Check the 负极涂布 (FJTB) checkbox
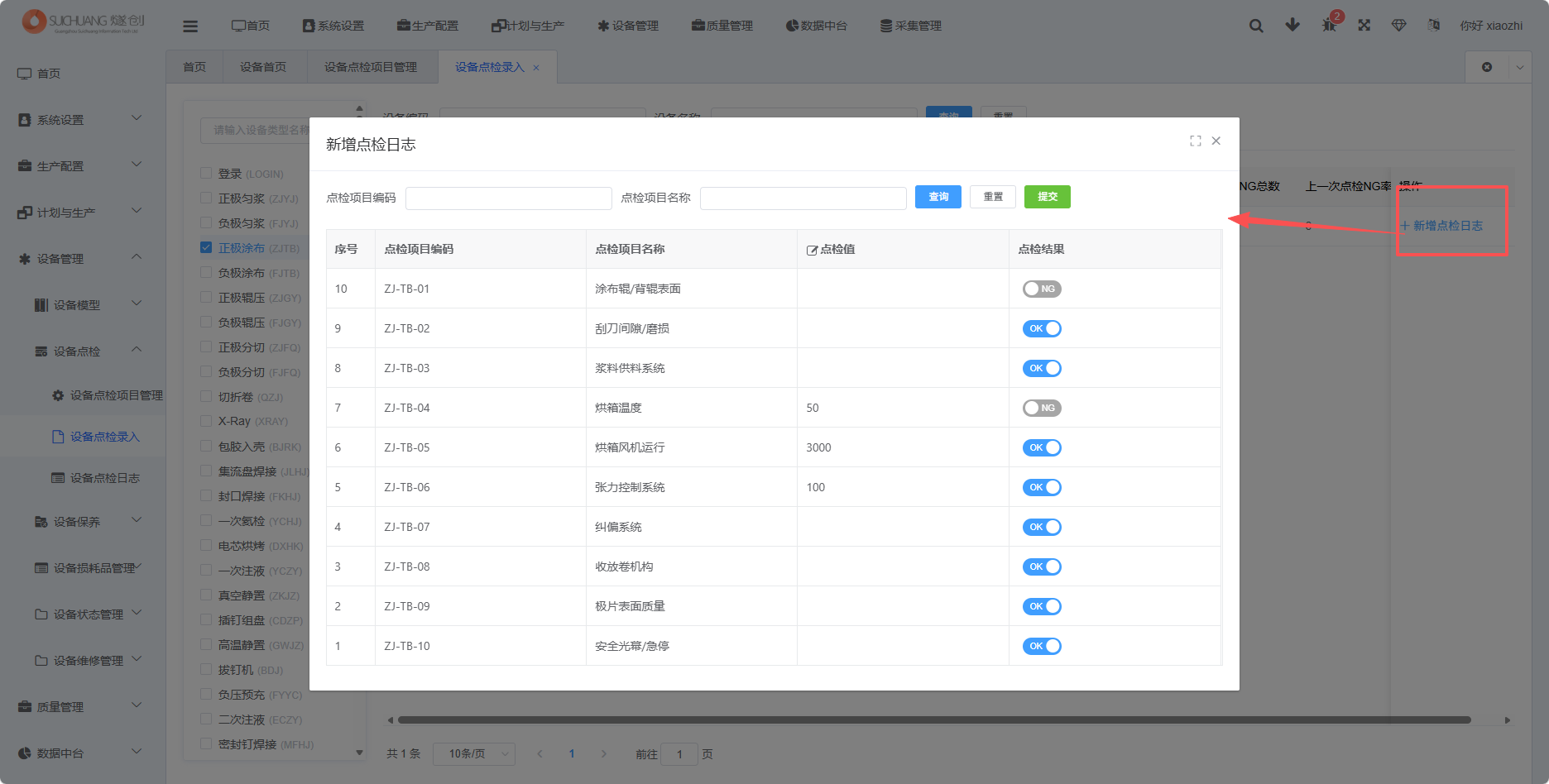Image resolution: width=1549 pixels, height=784 pixels. coord(206,272)
